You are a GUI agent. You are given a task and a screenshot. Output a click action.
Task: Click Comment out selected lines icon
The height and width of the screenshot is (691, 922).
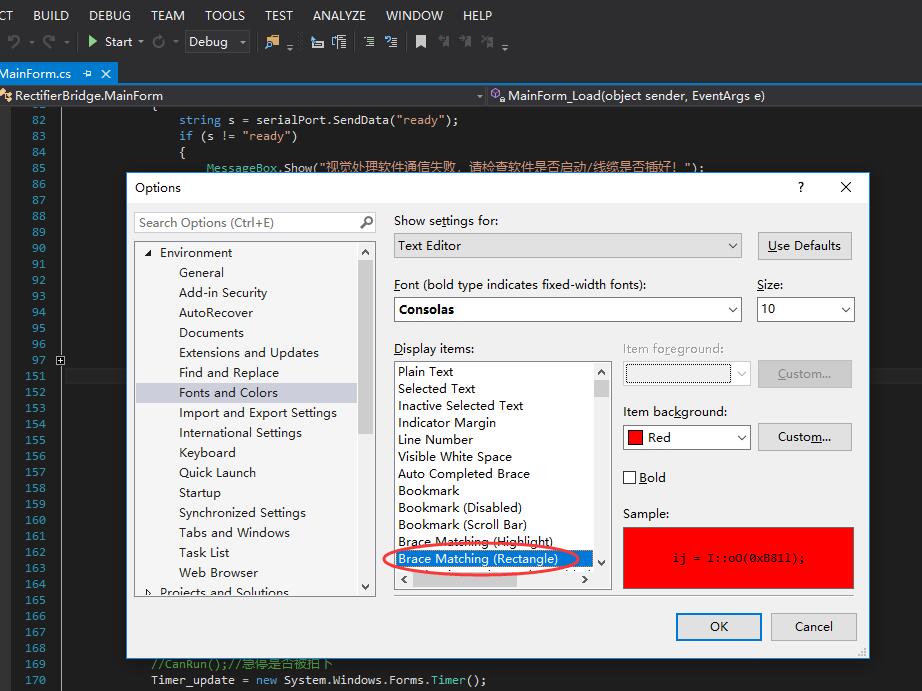(x=369, y=42)
